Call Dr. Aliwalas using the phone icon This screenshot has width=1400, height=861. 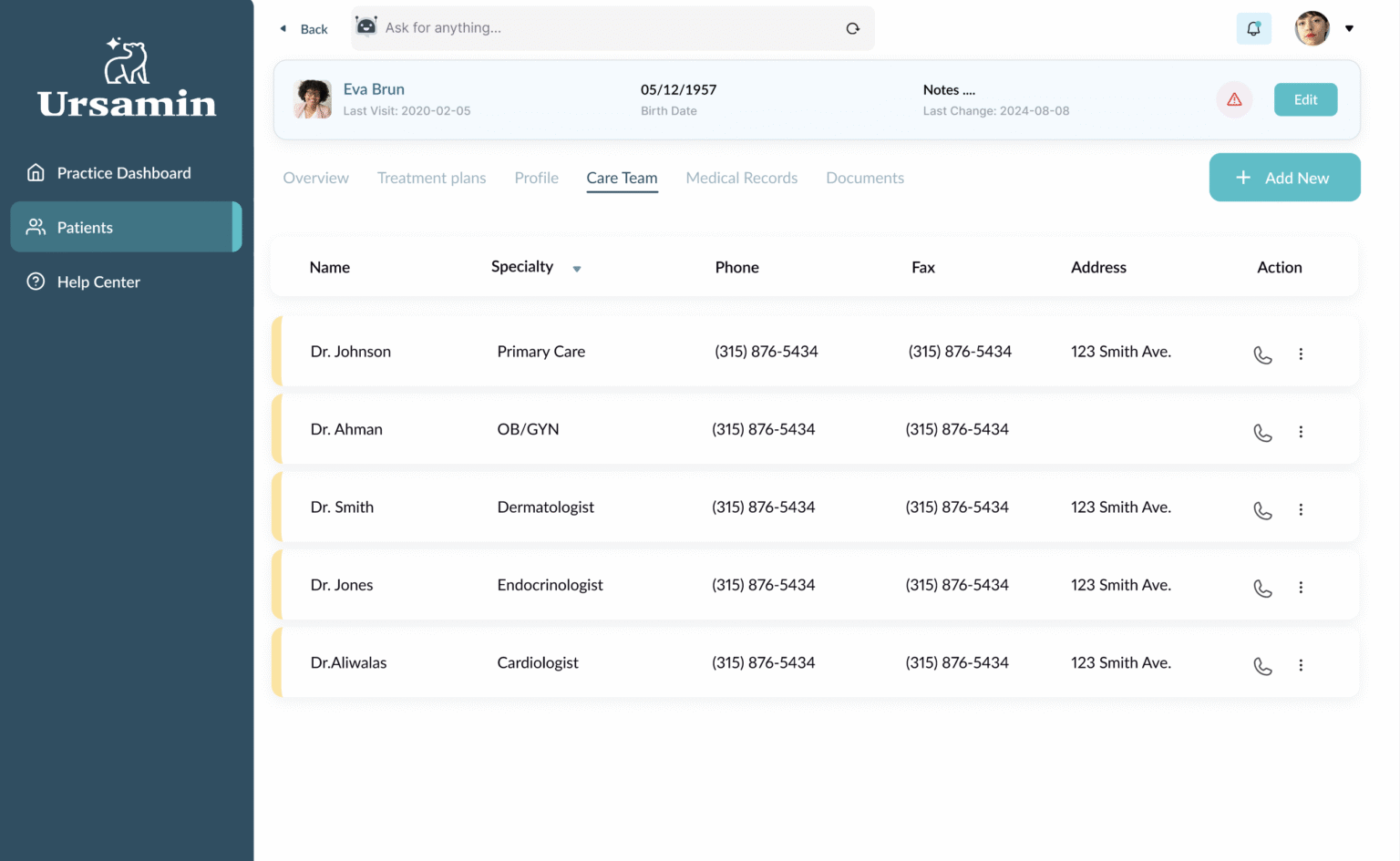pos(1262,666)
